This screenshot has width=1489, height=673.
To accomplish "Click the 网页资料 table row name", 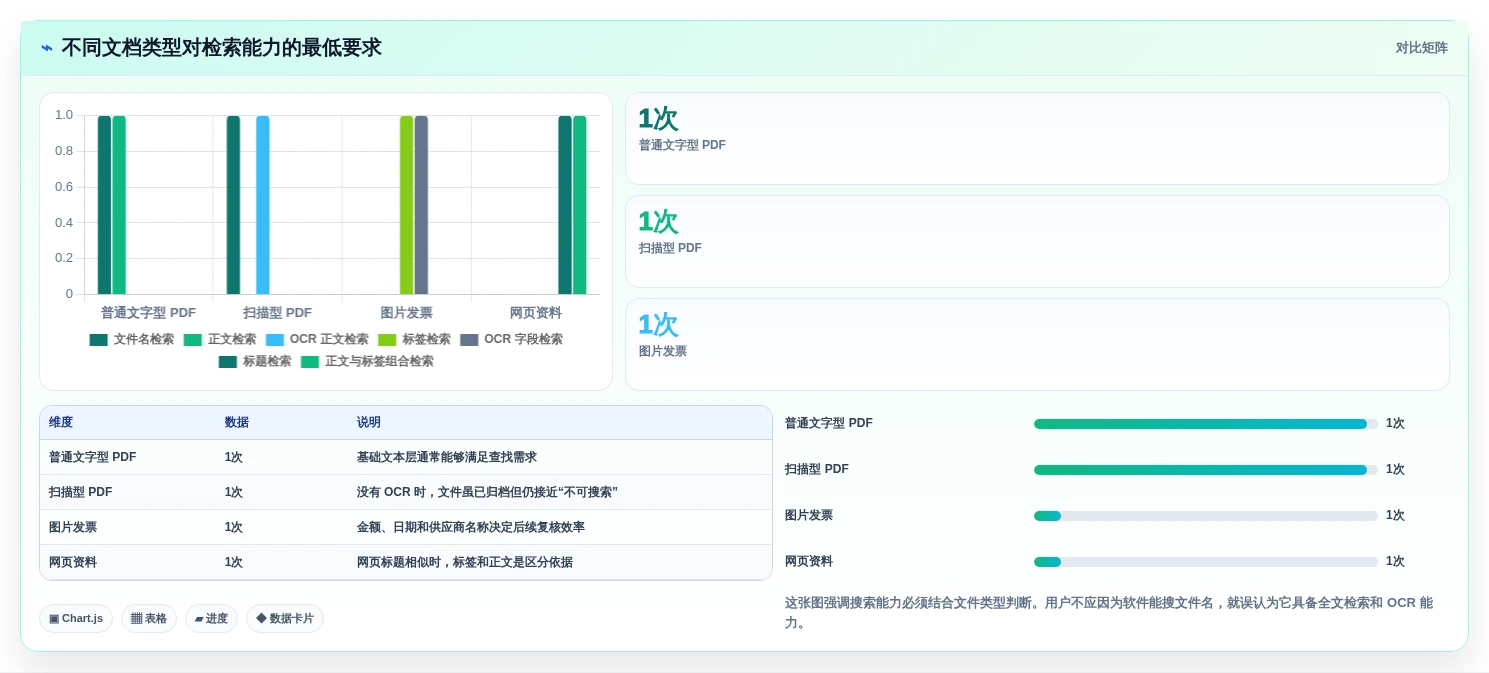I will click(x=73, y=562).
